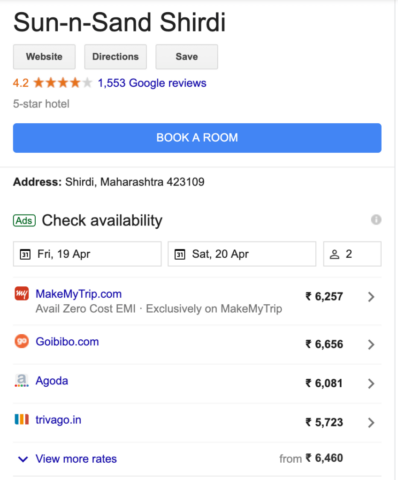Click the MakeMyTrip logo icon

[22, 294]
